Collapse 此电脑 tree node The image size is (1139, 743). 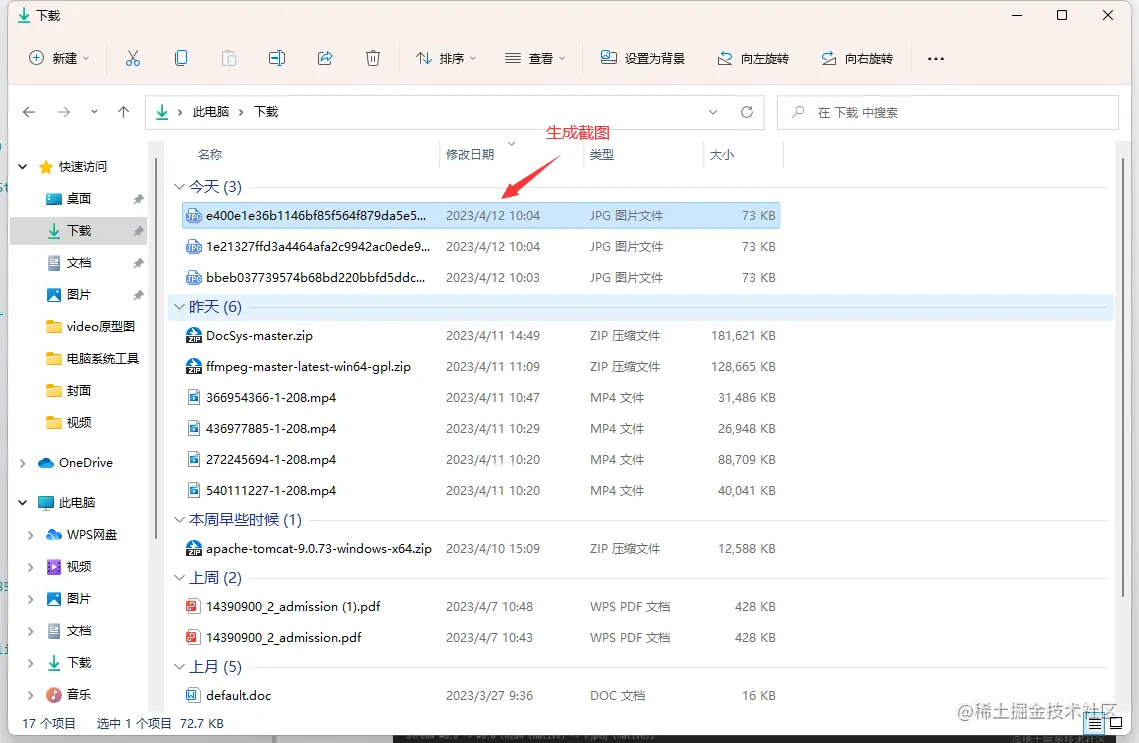click(23, 503)
